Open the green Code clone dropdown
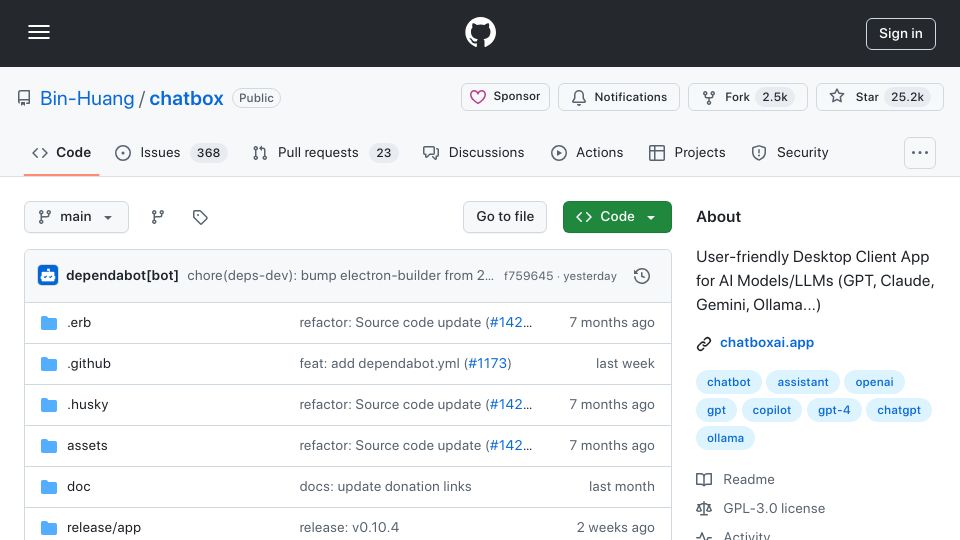The width and height of the screenshot is (960, 540). 617,217
